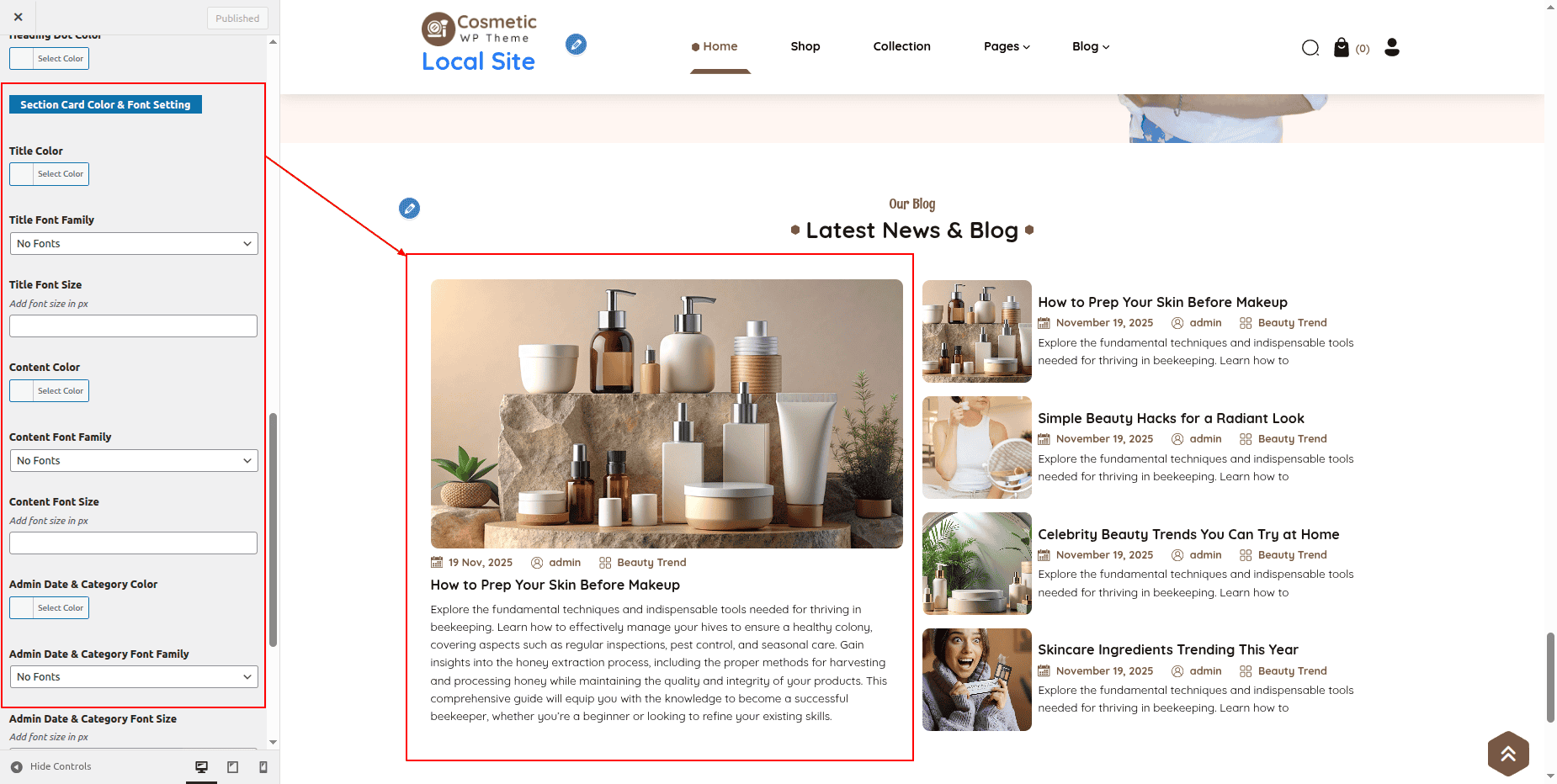Click the edit pencil beside site logo
The height and width of the screenshot is (784, 1557).
(576, 45)
